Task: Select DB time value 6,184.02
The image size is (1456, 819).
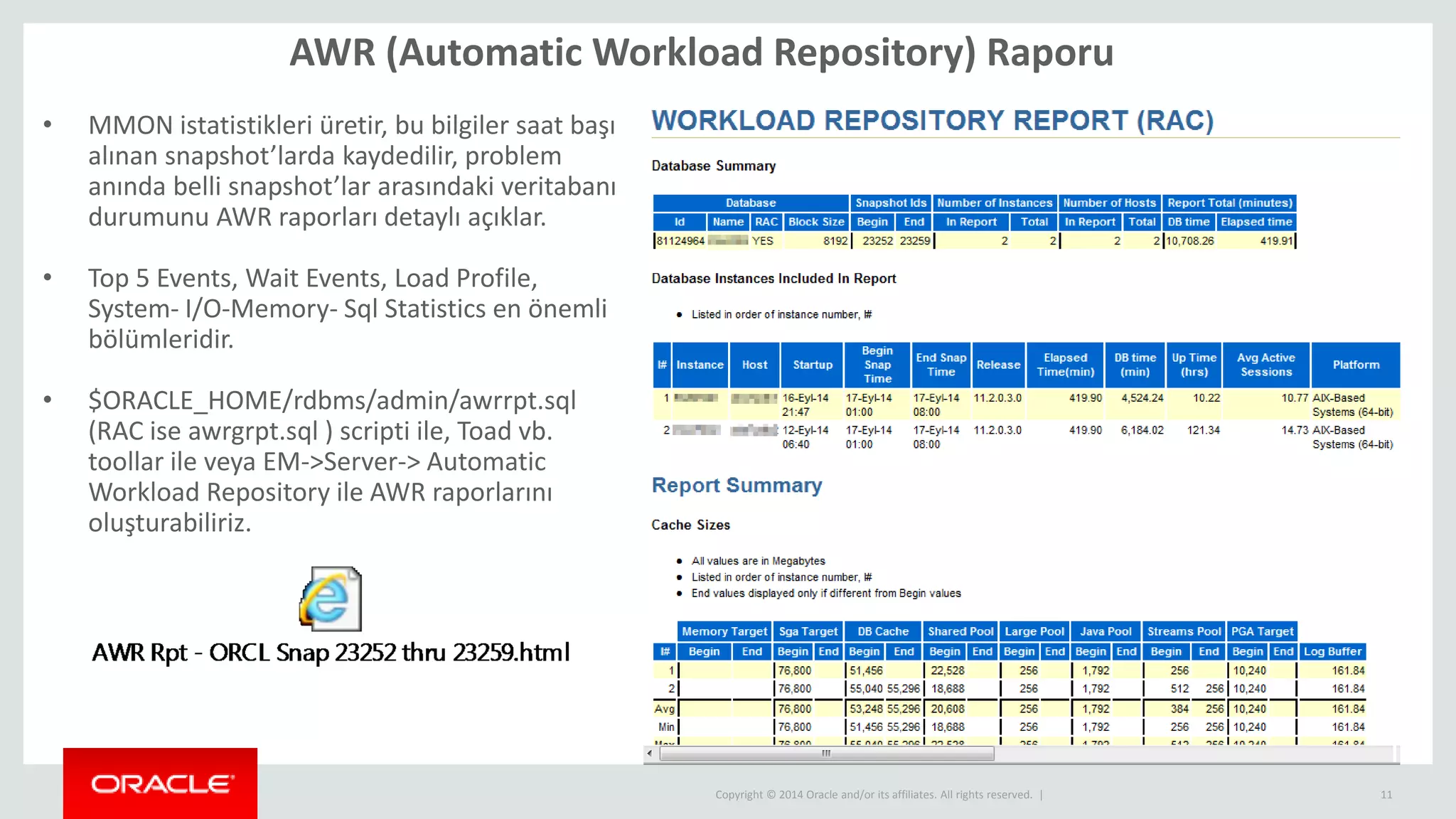Action: coord(1142,430)
